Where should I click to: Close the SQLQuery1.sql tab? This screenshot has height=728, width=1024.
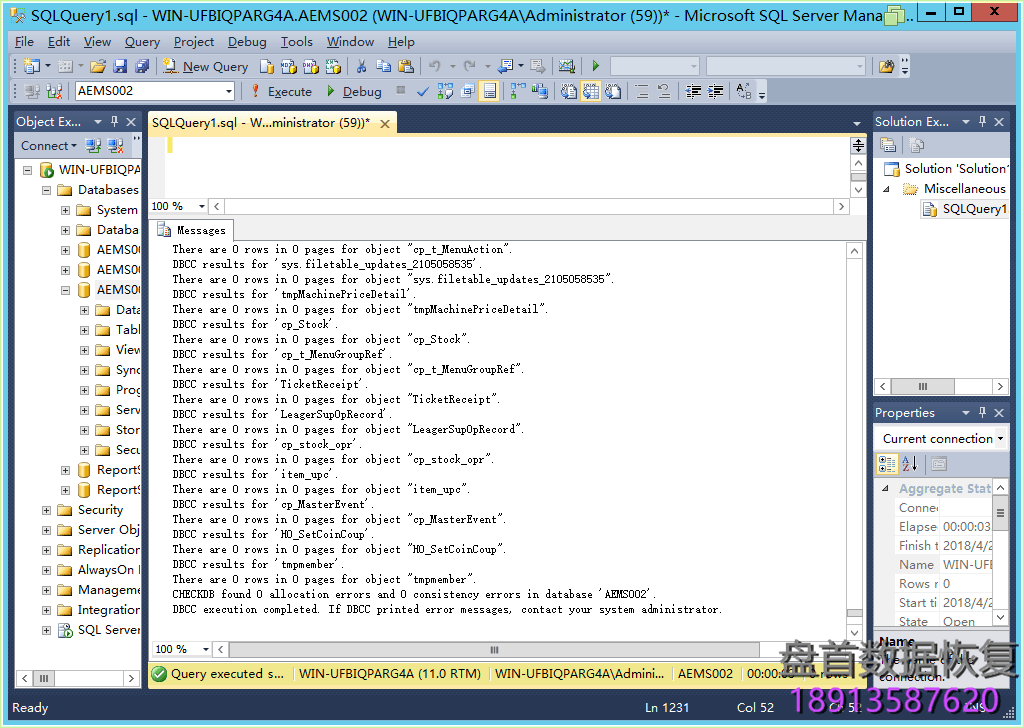point(385,123)
